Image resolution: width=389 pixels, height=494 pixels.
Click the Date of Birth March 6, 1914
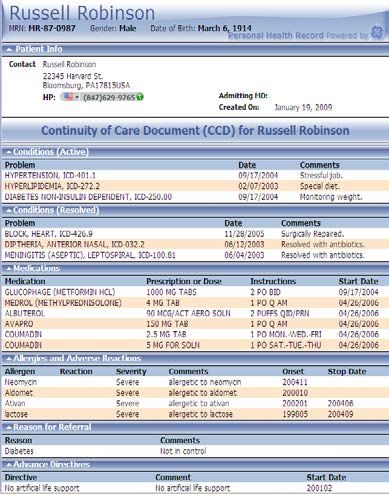224,28
